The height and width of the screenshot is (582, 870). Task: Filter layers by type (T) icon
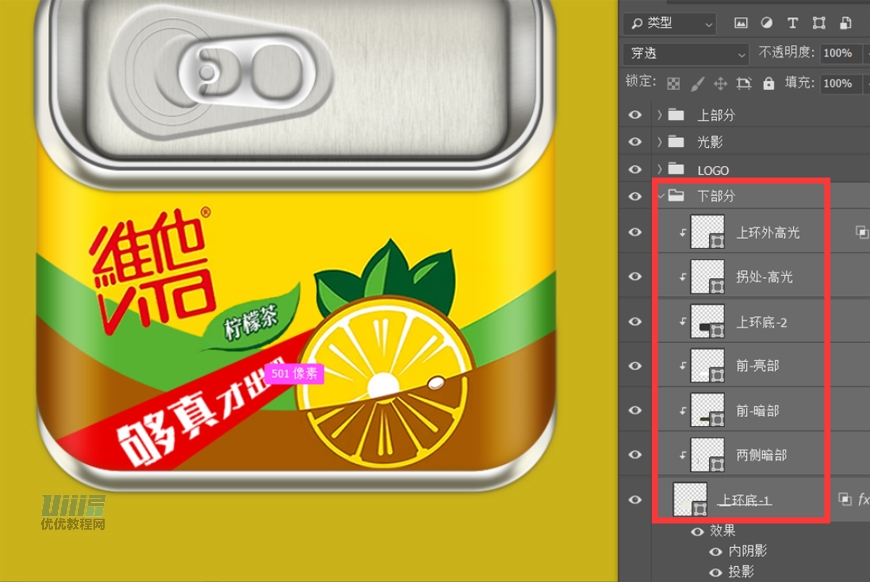[792, 23]
